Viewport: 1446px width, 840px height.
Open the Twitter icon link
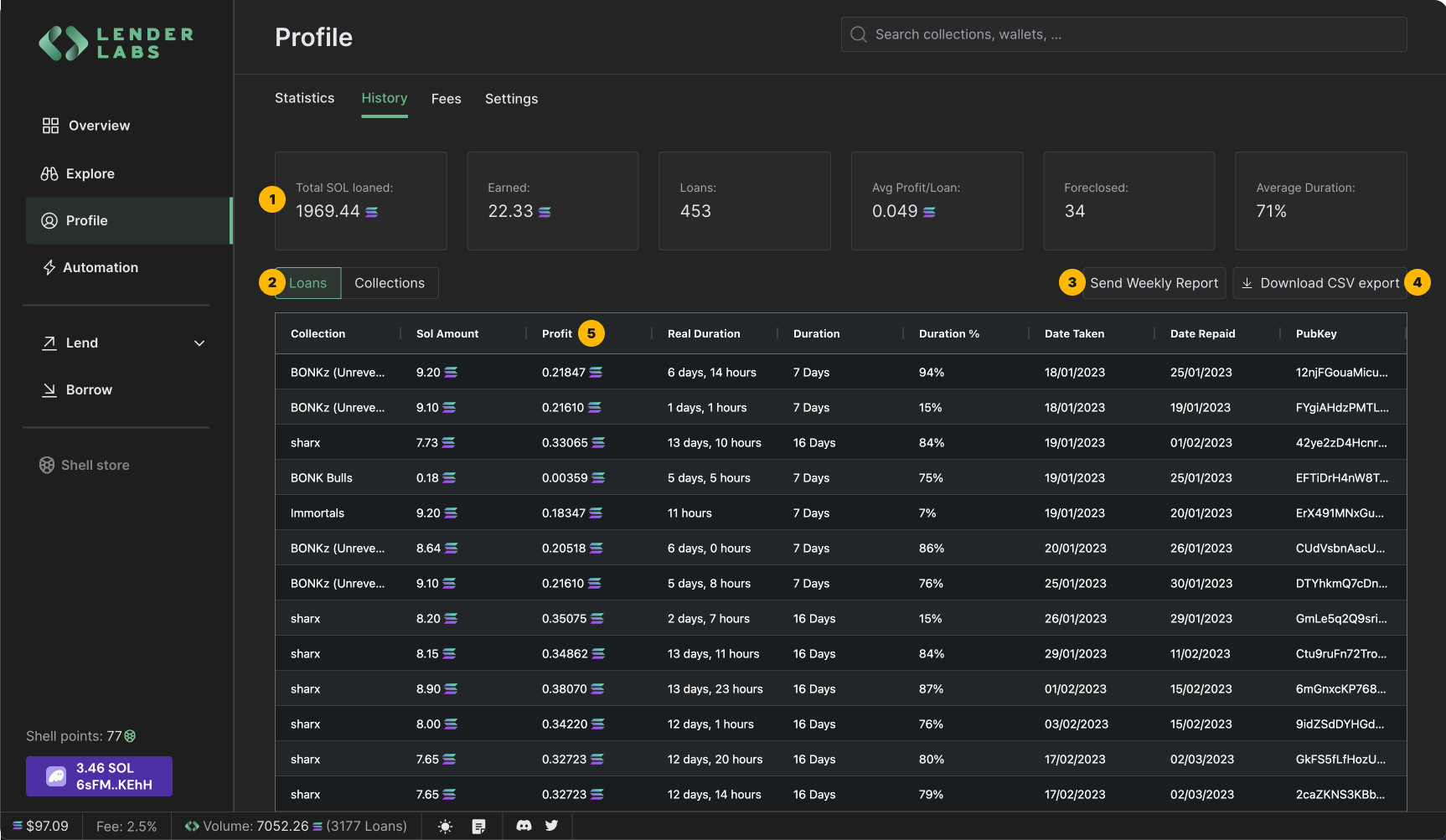[x=551, y=826]
